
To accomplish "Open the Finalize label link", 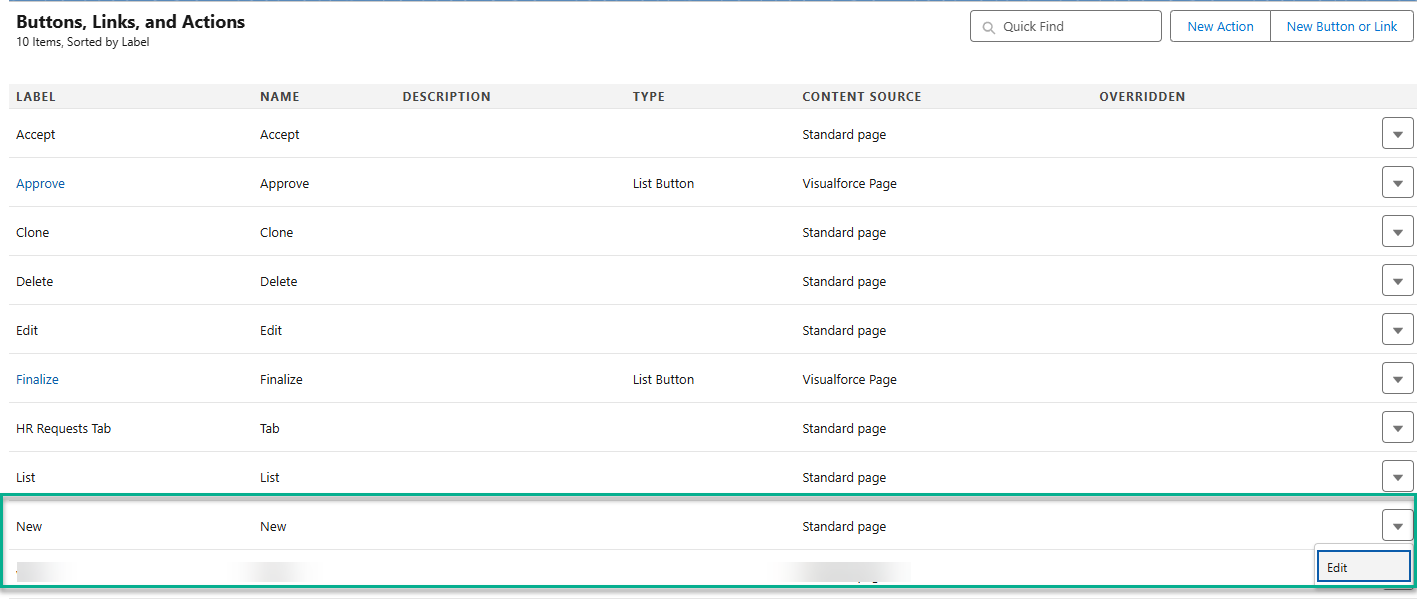I will click(x=37, y=380).
